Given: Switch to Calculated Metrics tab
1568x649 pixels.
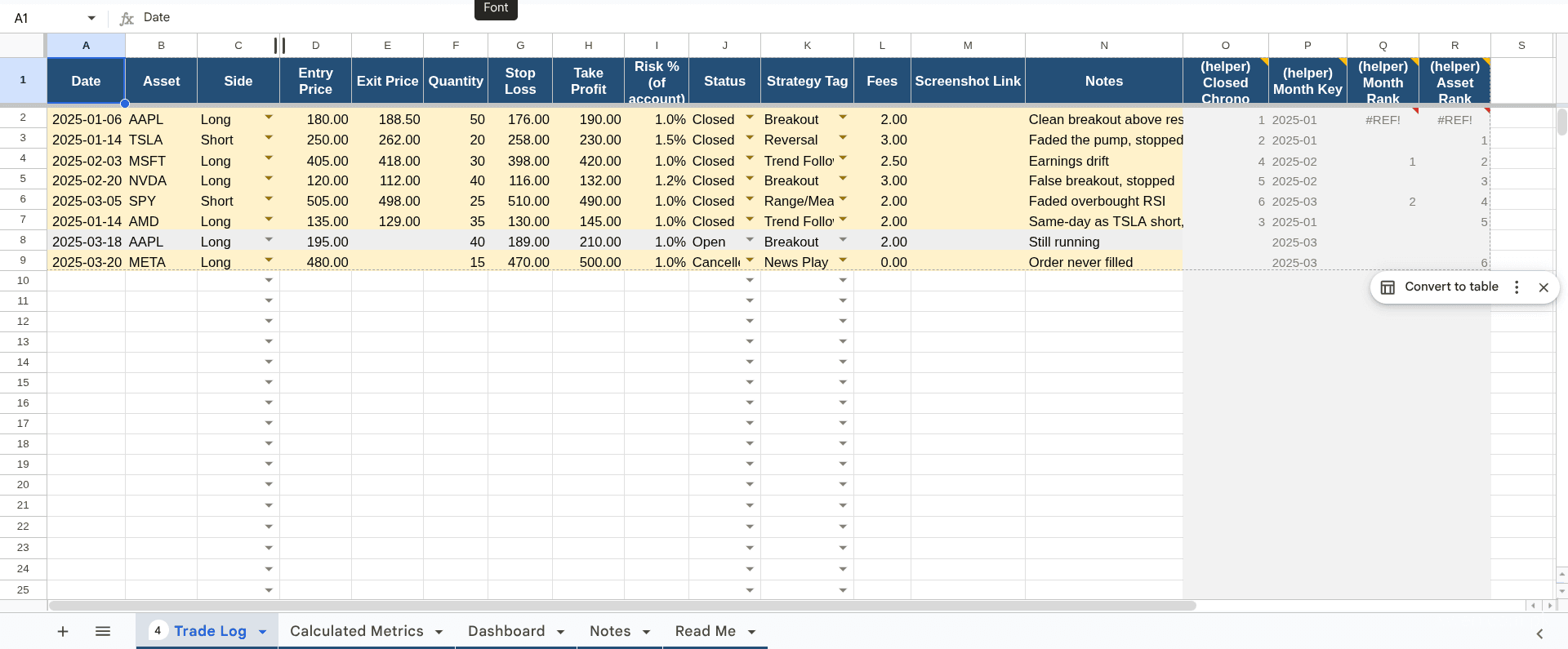Looking at the screenshot, I should [356, 631].
